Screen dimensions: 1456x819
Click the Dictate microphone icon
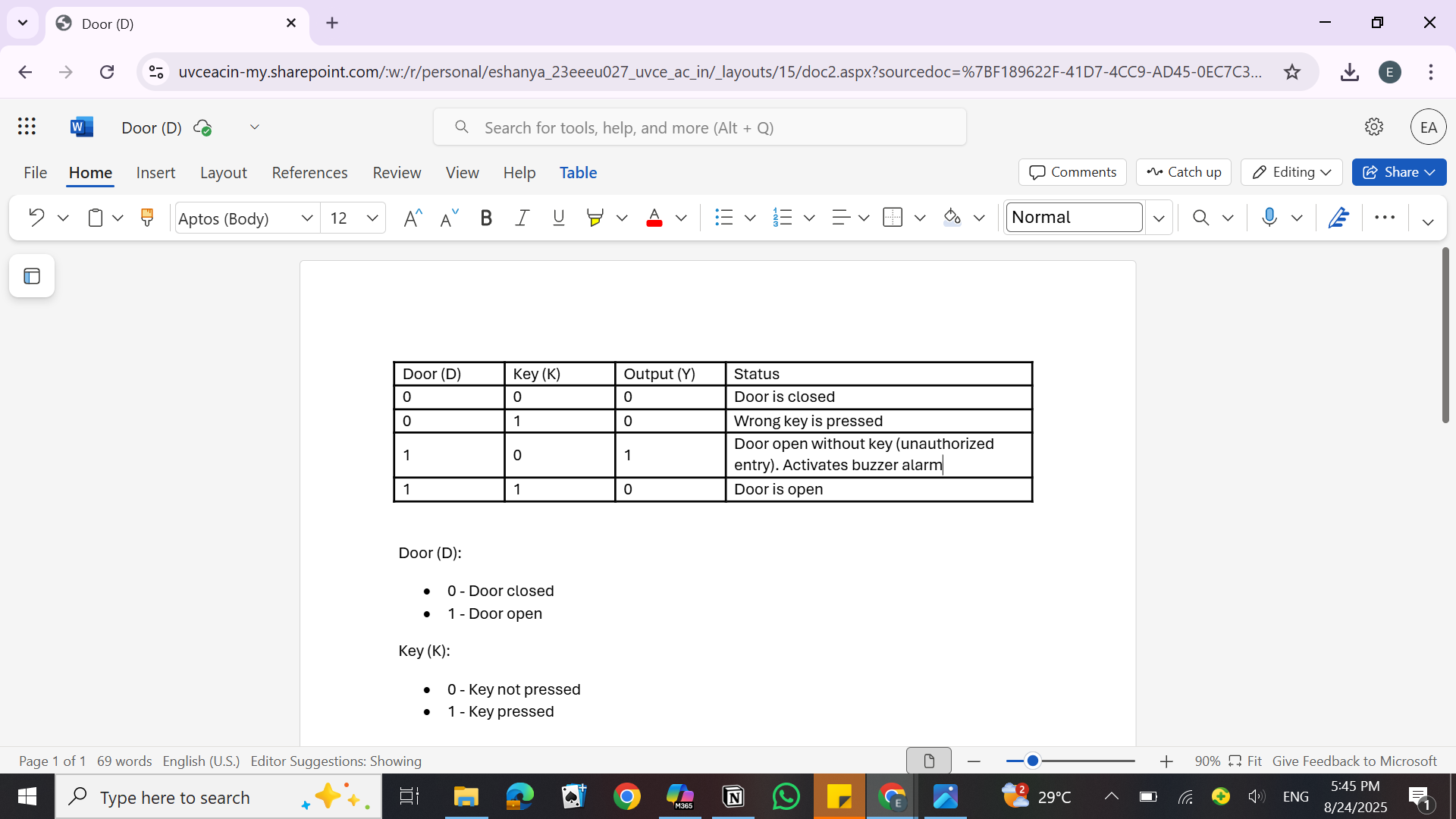(1269, 218)
